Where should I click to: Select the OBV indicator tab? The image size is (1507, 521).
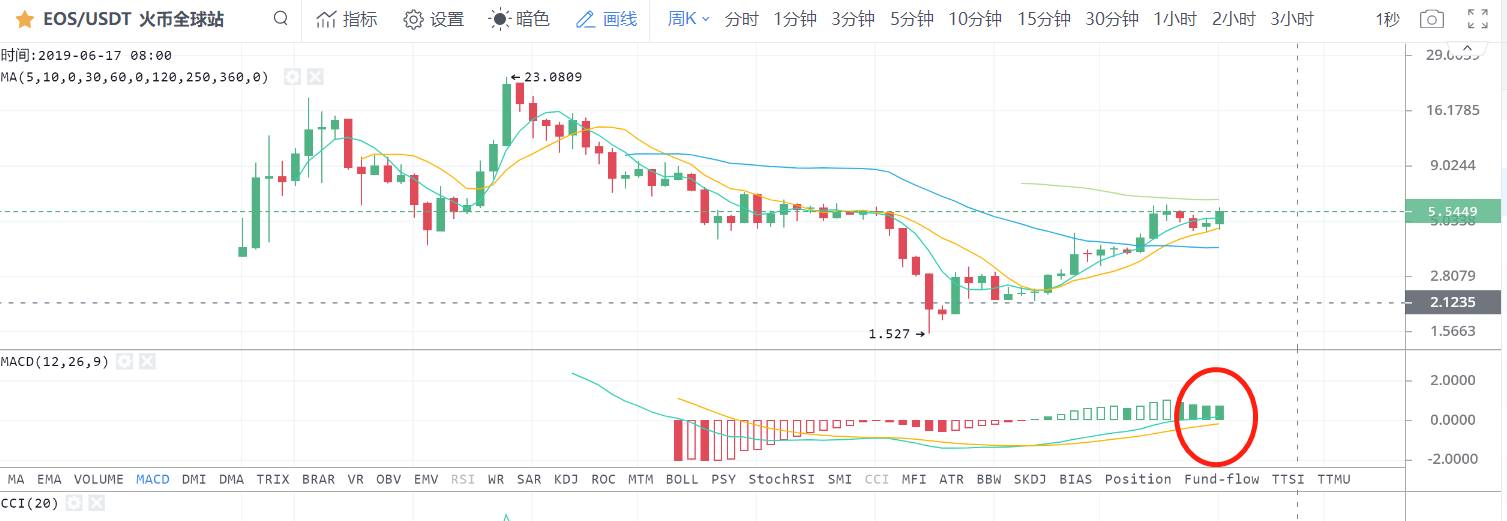click(x=389, y=479)
